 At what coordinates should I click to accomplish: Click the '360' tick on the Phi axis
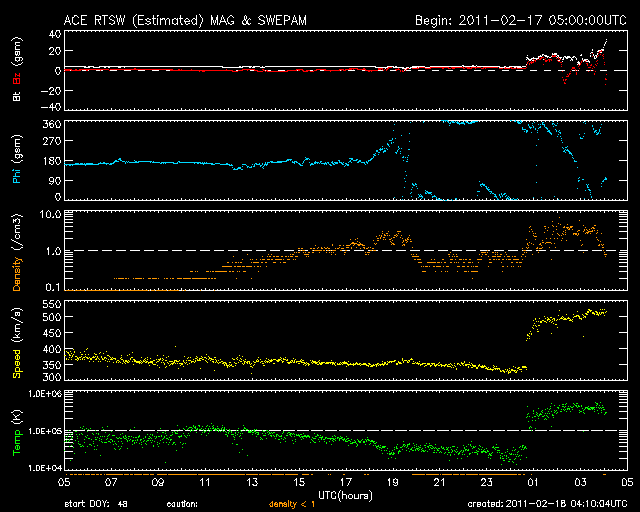[x=52, y=124]
